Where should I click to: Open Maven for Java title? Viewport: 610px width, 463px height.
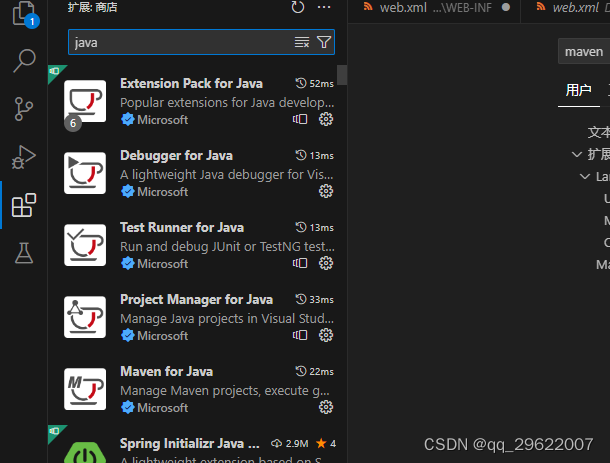point(167,372)
